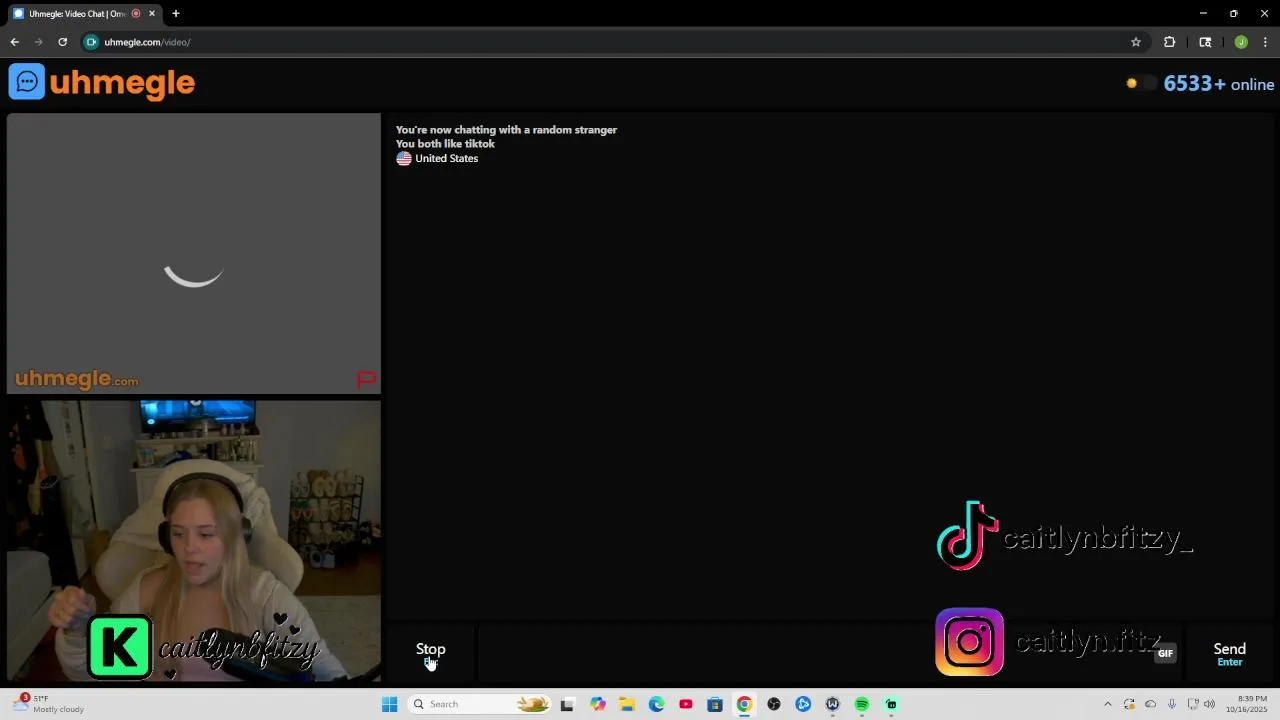The image size is (1280, 720).
Task: Open the YouTube app on the taskbar
Action: click(x=686, y=704)
